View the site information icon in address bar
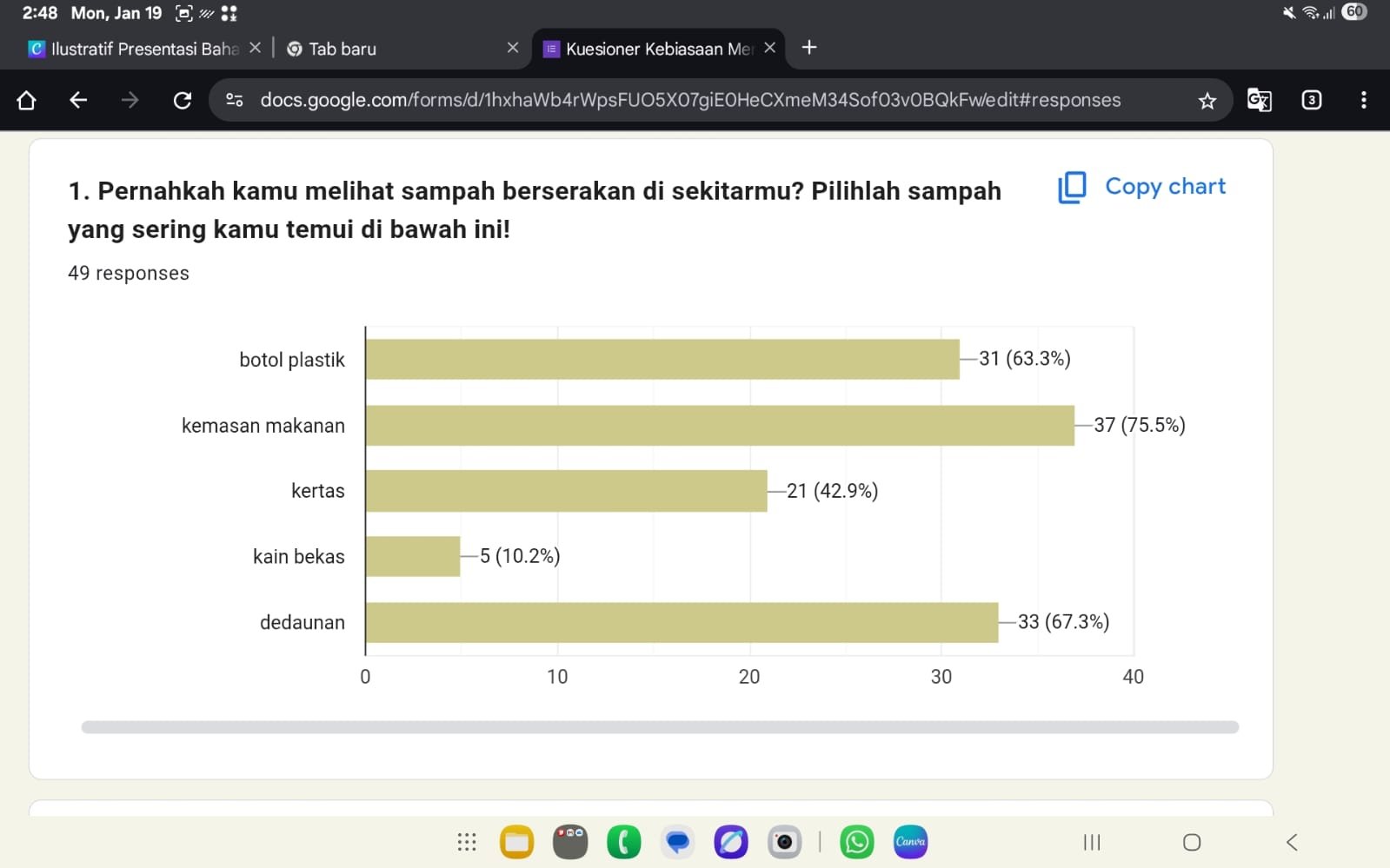 point(234,101)
